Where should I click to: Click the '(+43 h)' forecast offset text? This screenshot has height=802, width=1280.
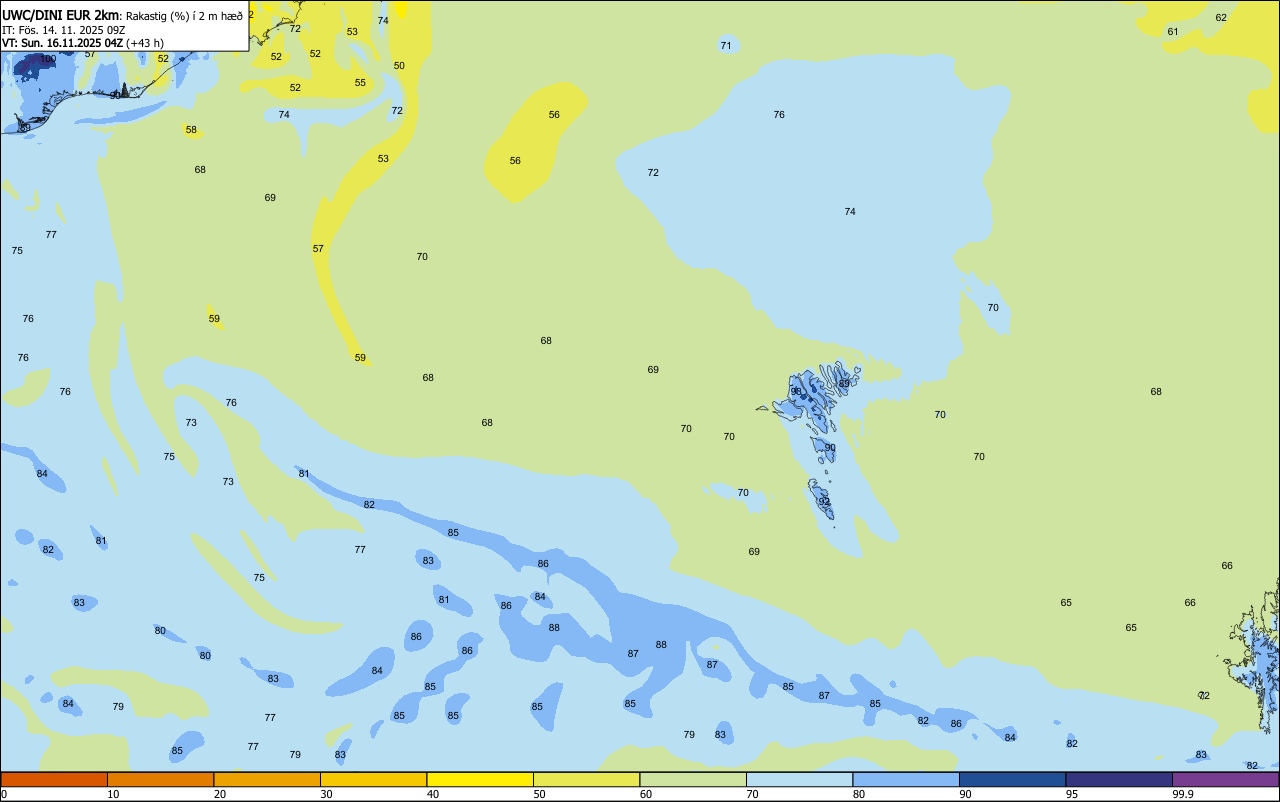[x=145, y=43]
